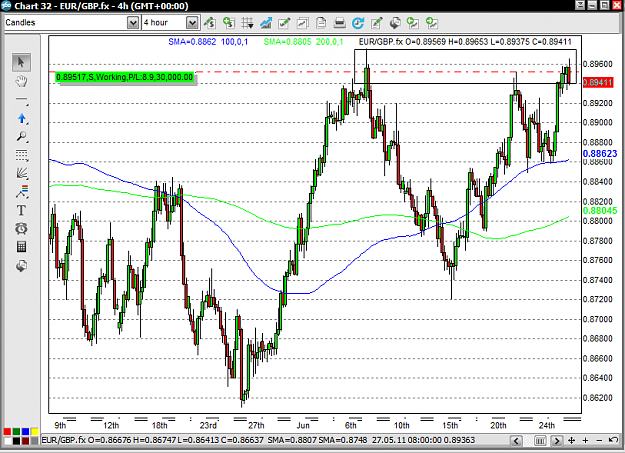
Task: Click the blue rising chart indicator icon
Action: tap(266, 23)
